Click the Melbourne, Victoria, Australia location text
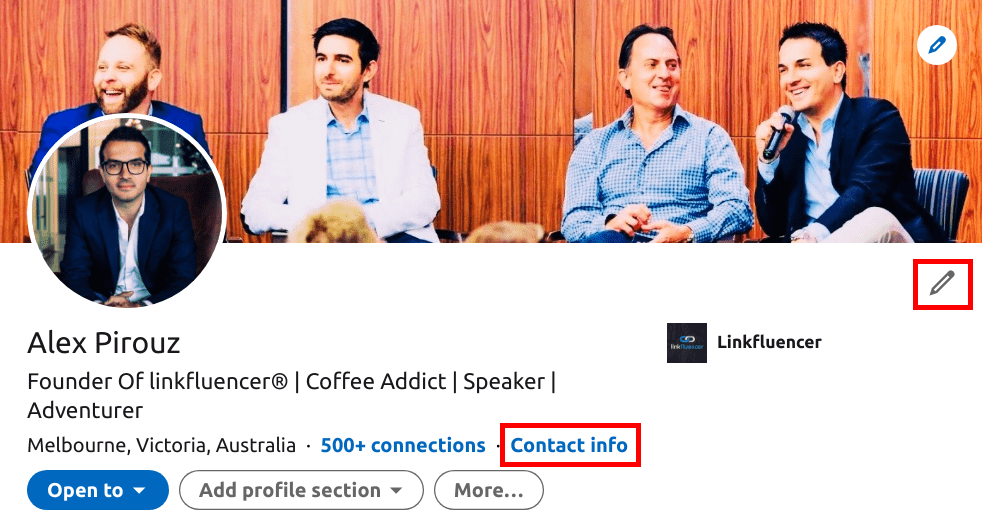The width and height of the screenshot is (982, 514). click(162, 445)
